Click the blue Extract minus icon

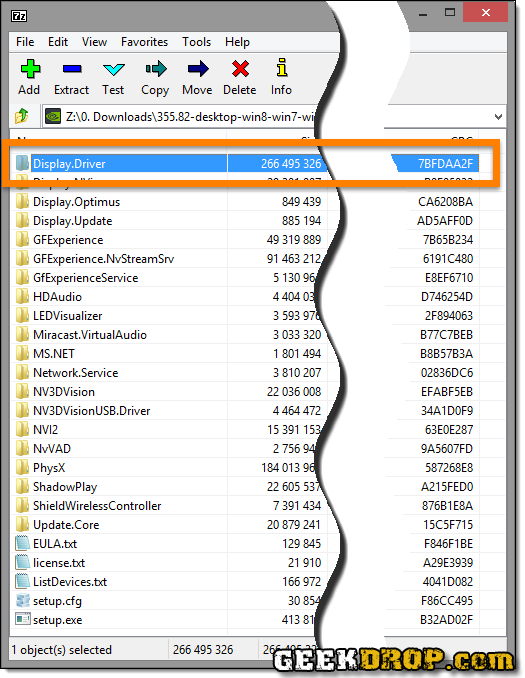(72, 69)
